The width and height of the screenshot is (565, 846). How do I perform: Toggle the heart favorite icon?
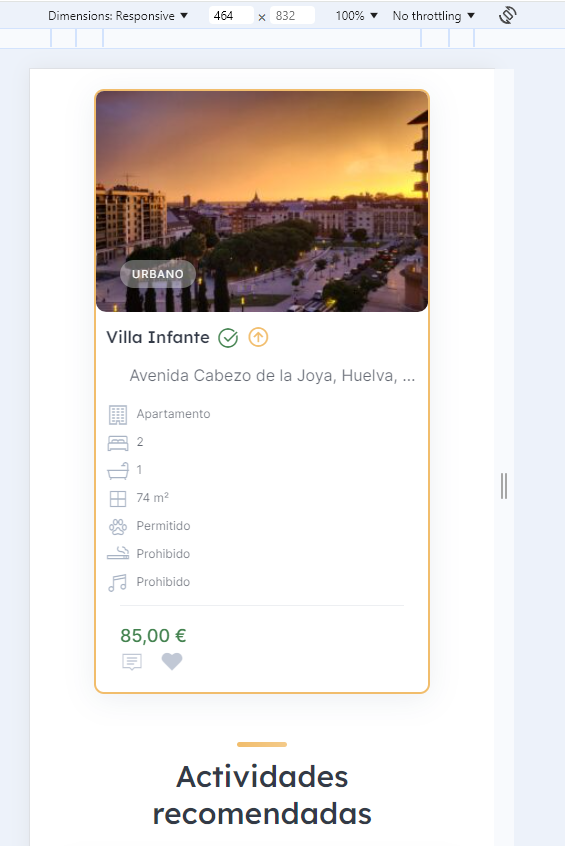point(172,661)
